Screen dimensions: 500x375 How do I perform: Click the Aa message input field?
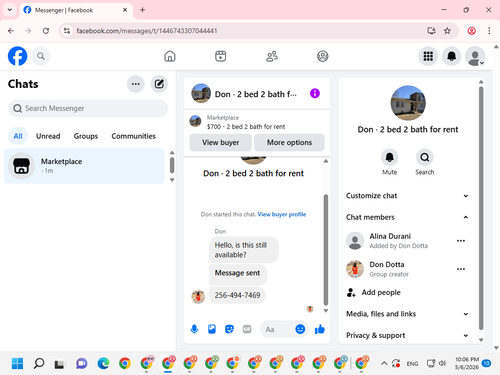(x=277, y=329)
